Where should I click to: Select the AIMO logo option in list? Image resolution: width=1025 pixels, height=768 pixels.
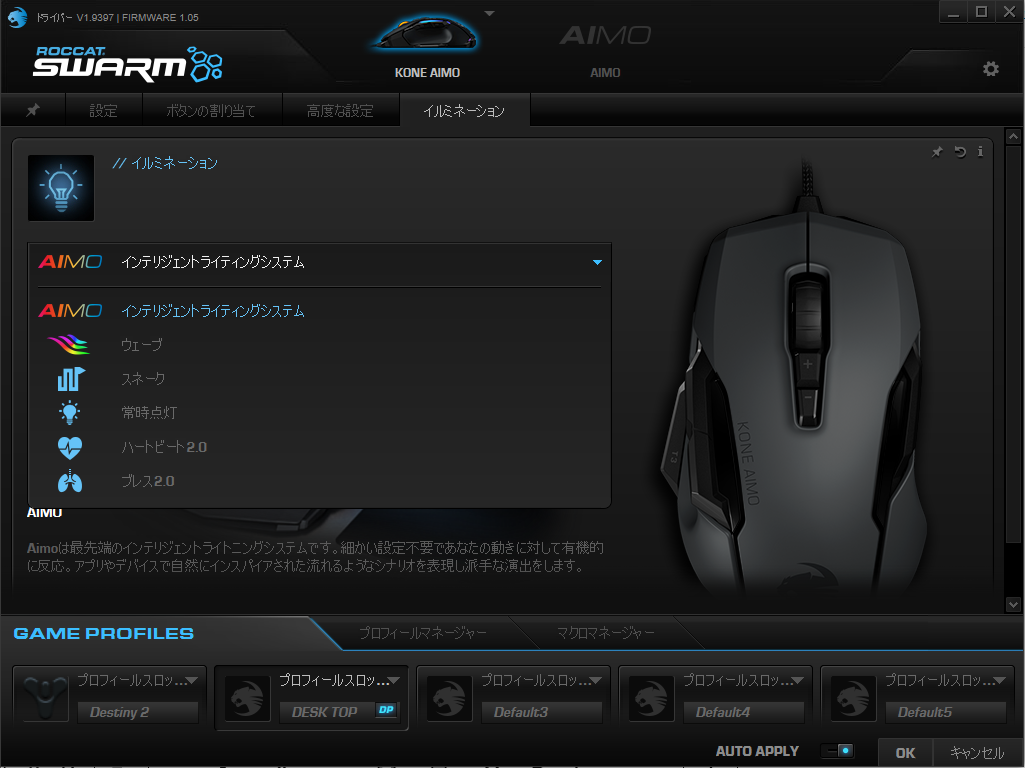tap(70, 310)
